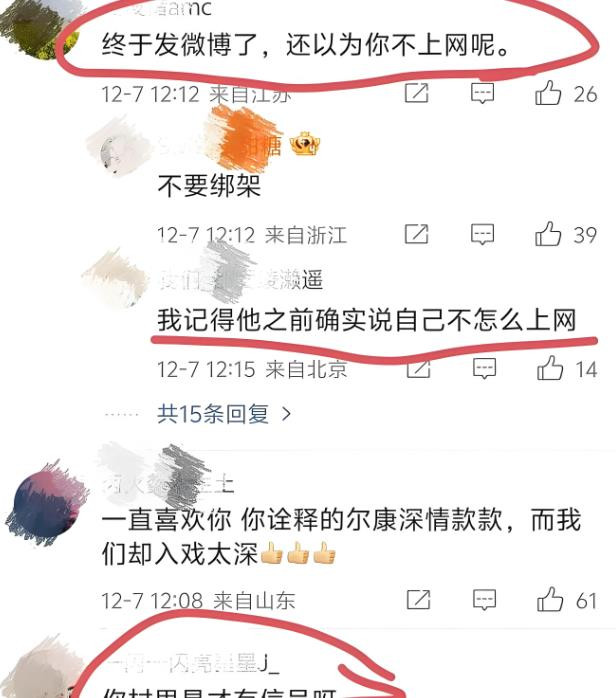This screenshot has height=698, width=616.
Task: Open the comment text '不要绑架'
Action: tap(209, 186)
